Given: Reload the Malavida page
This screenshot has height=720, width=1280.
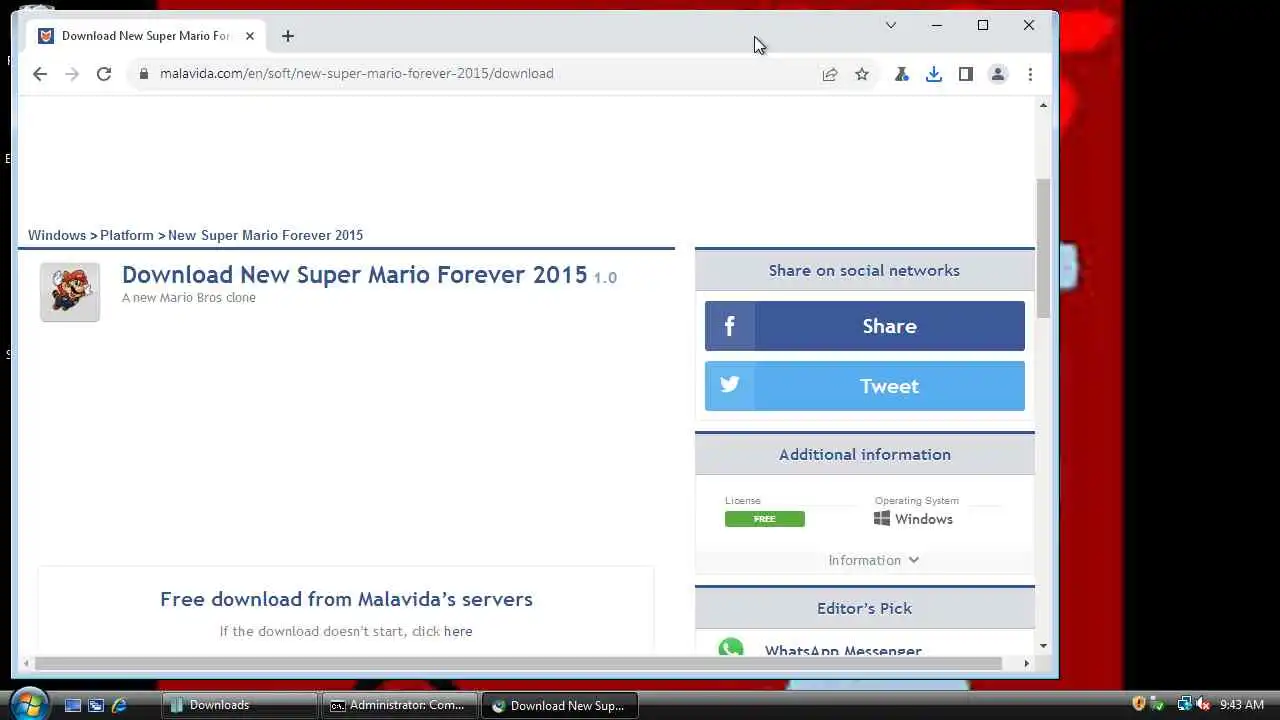Looking at the screenshot, I should coord(104,74).
